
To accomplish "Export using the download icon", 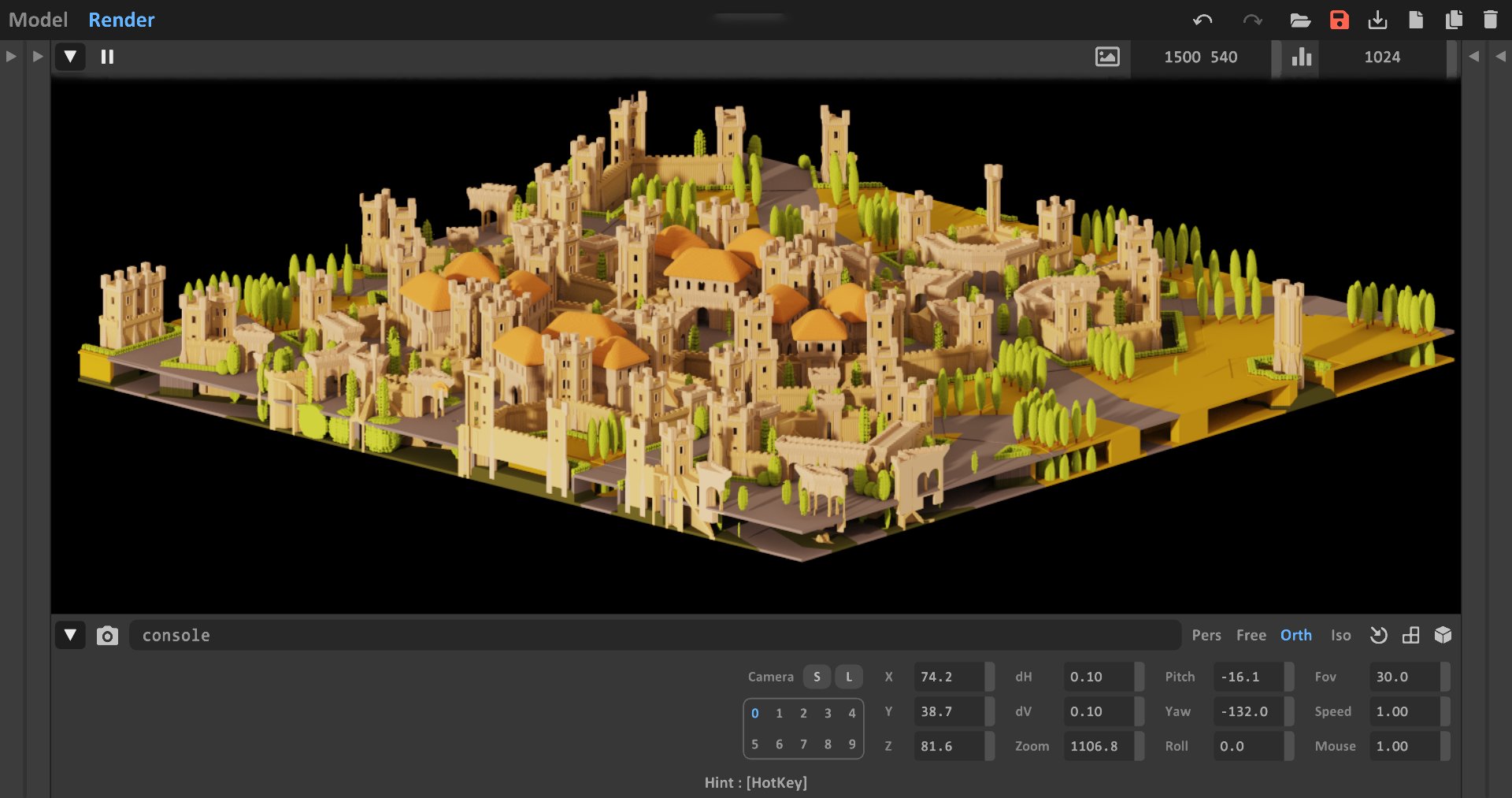I will pyautogui.click(x=1377, y=20).
